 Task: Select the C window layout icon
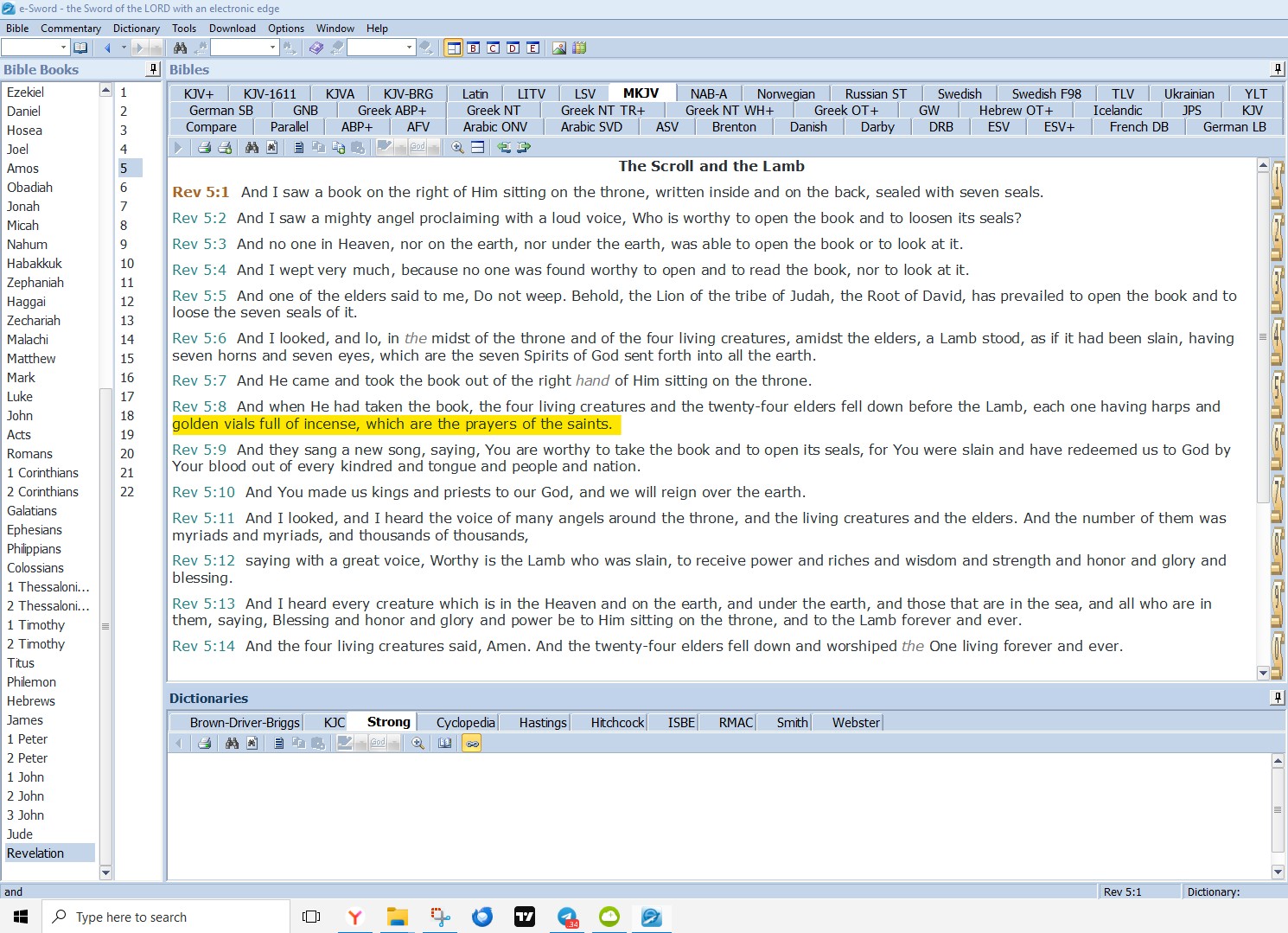coord(493,48)
